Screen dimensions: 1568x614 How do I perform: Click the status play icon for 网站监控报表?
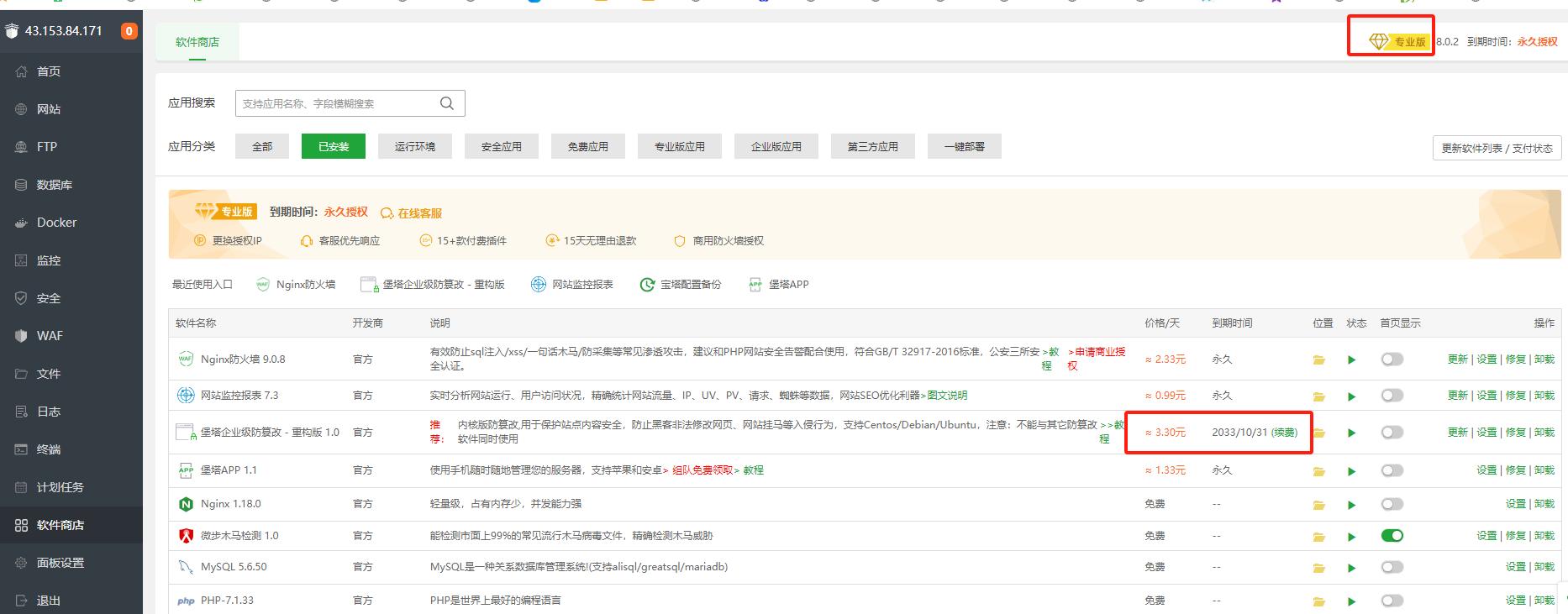tap(1352, 396)
